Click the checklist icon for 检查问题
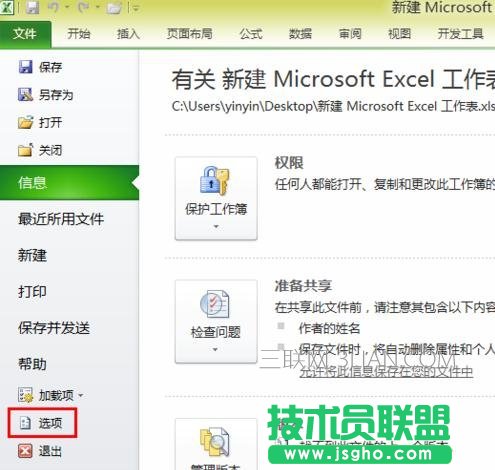The width and height of the screenshot is (495, 470). click(x=215, y=304)
